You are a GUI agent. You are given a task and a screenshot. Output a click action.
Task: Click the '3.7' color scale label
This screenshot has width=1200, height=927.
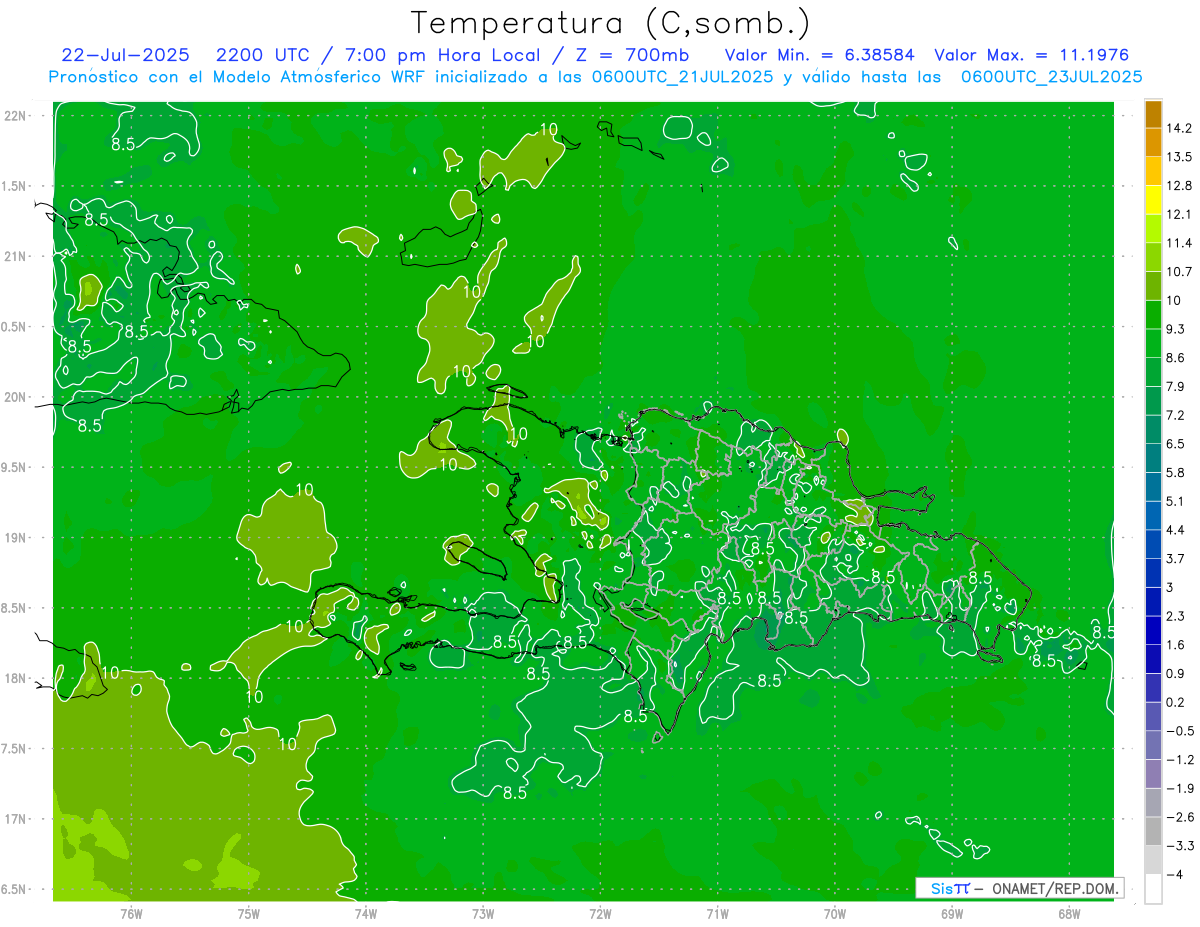1175,559
